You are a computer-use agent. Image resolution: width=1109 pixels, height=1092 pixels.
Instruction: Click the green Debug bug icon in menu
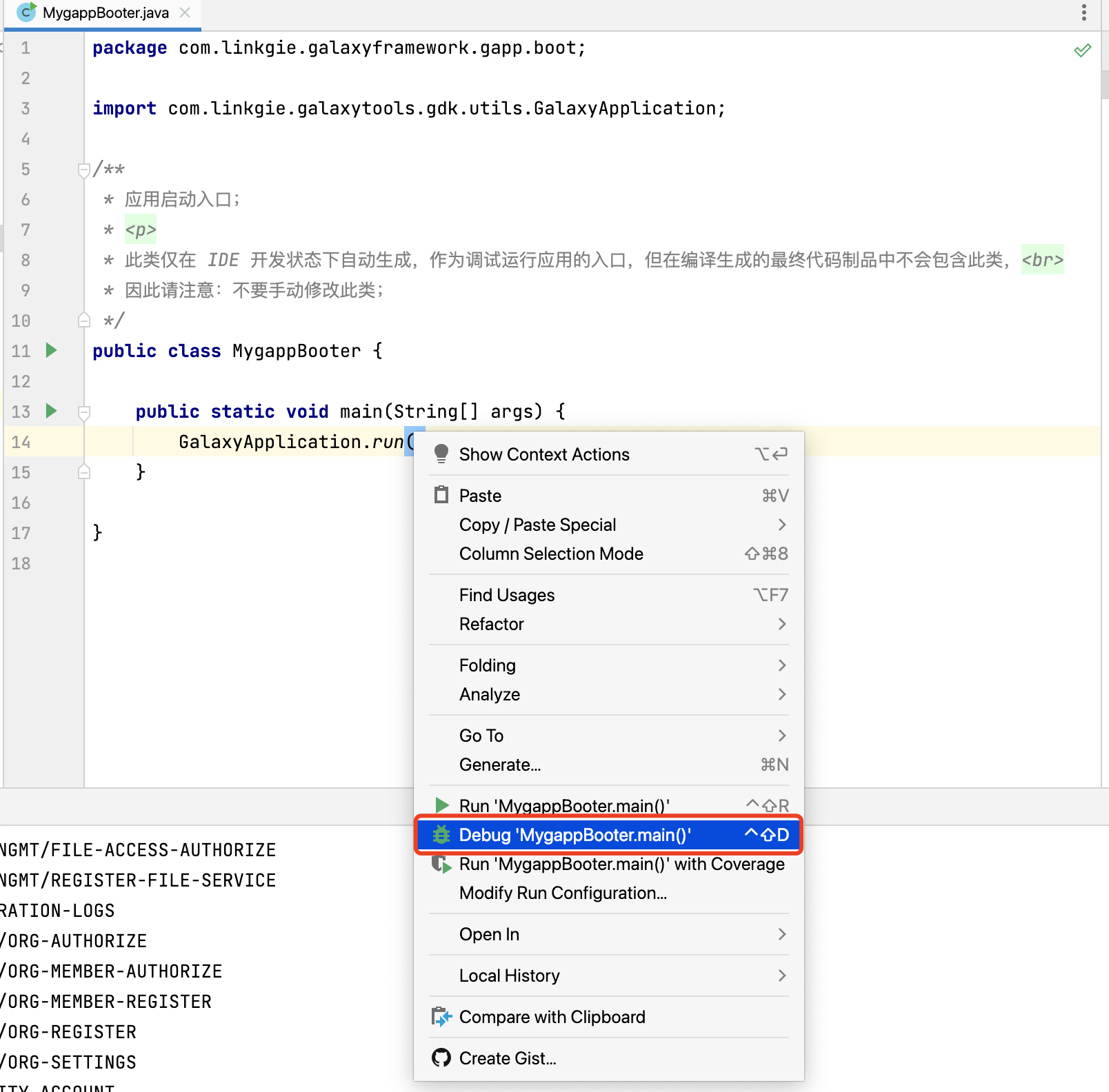(x=441, y=835)
